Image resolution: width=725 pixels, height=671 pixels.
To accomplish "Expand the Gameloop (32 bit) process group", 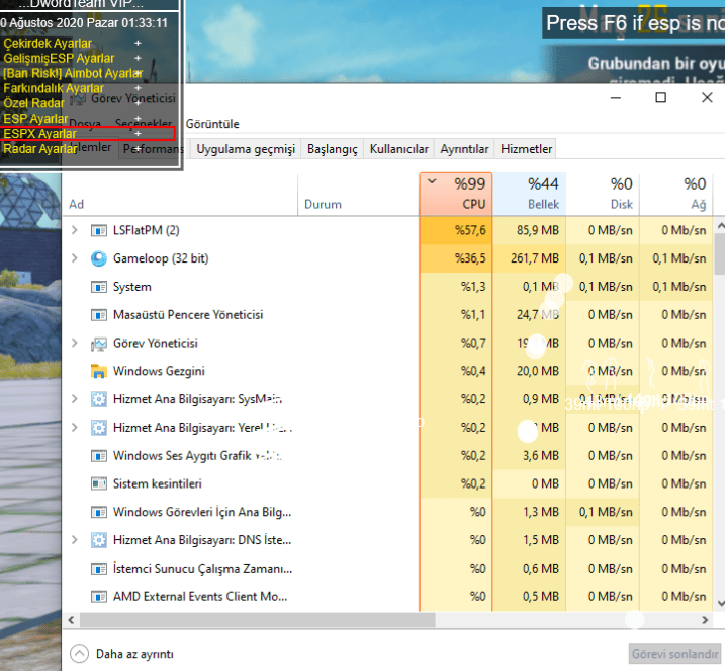I will [74, 258].
